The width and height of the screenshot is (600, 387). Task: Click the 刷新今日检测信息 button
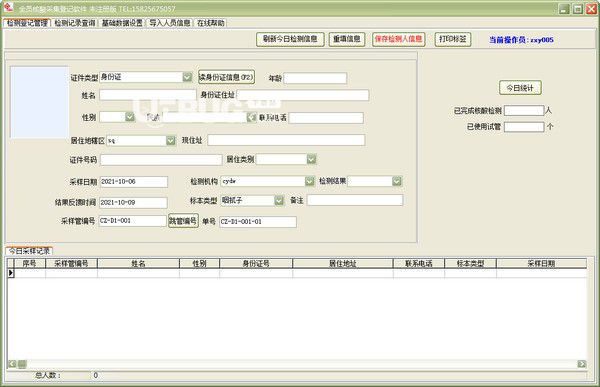point(290,39)
